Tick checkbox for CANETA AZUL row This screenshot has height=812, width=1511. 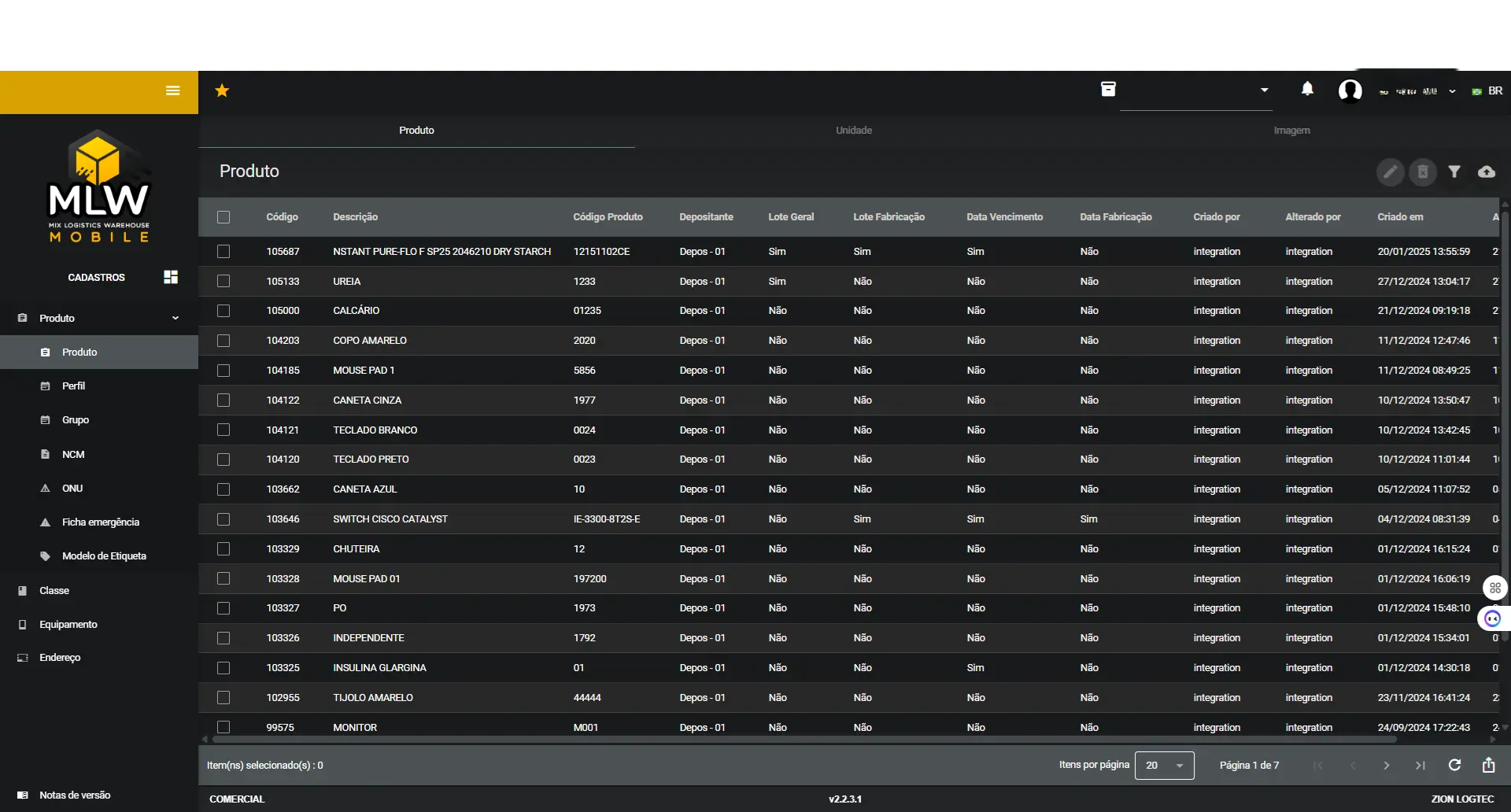click(224, 489)
